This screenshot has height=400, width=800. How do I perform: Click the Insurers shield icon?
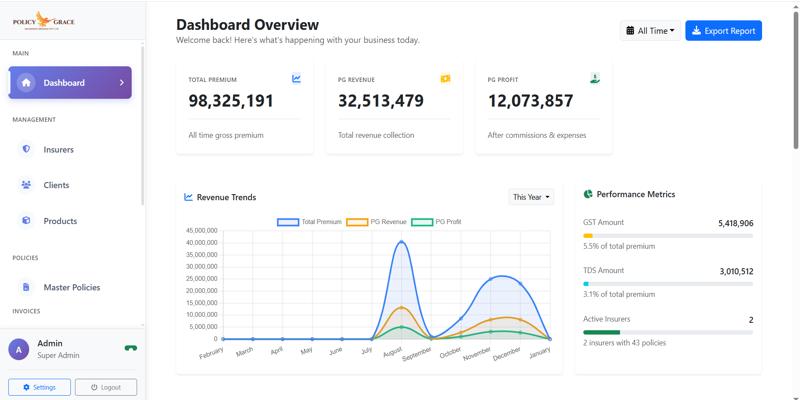[26, 149]
